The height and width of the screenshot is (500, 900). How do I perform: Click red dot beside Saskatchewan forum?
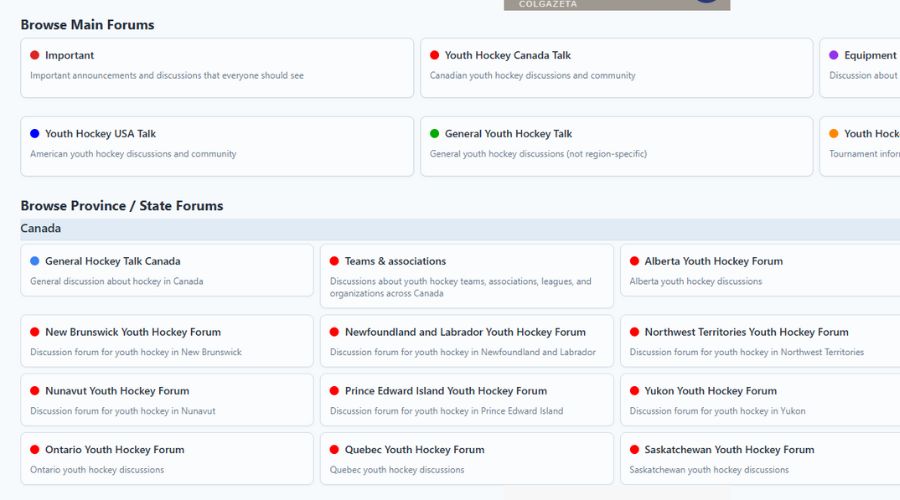[x=634, y=449]
